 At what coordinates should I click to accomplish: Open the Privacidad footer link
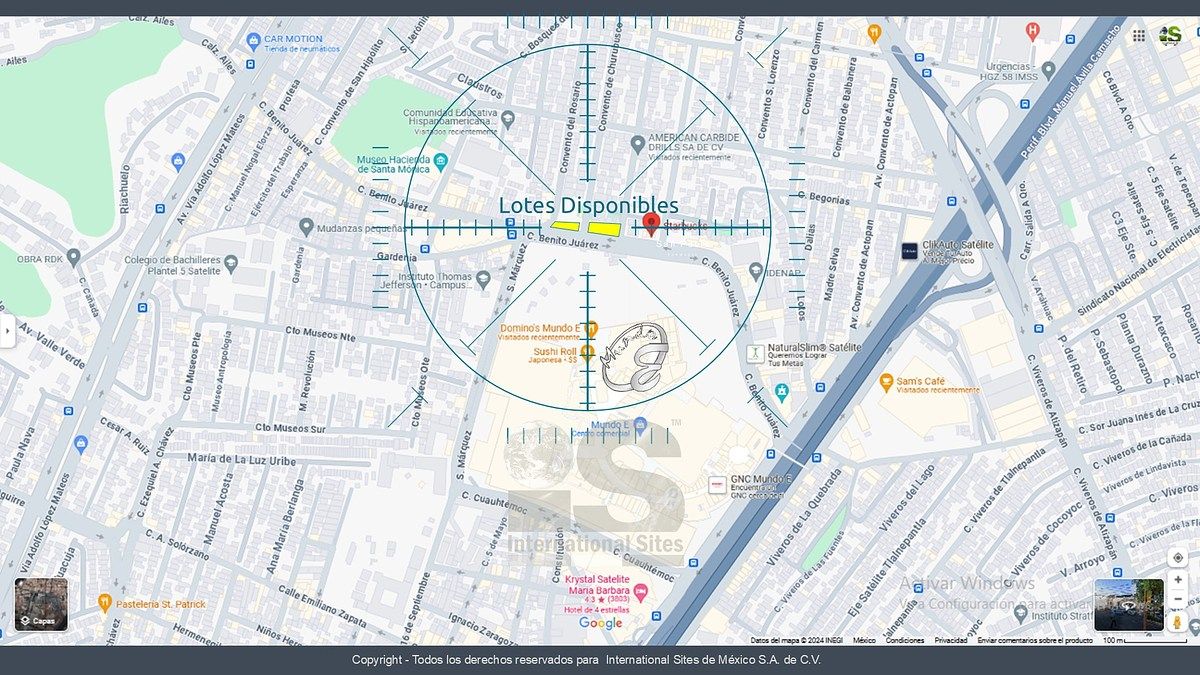pos(950,640)
